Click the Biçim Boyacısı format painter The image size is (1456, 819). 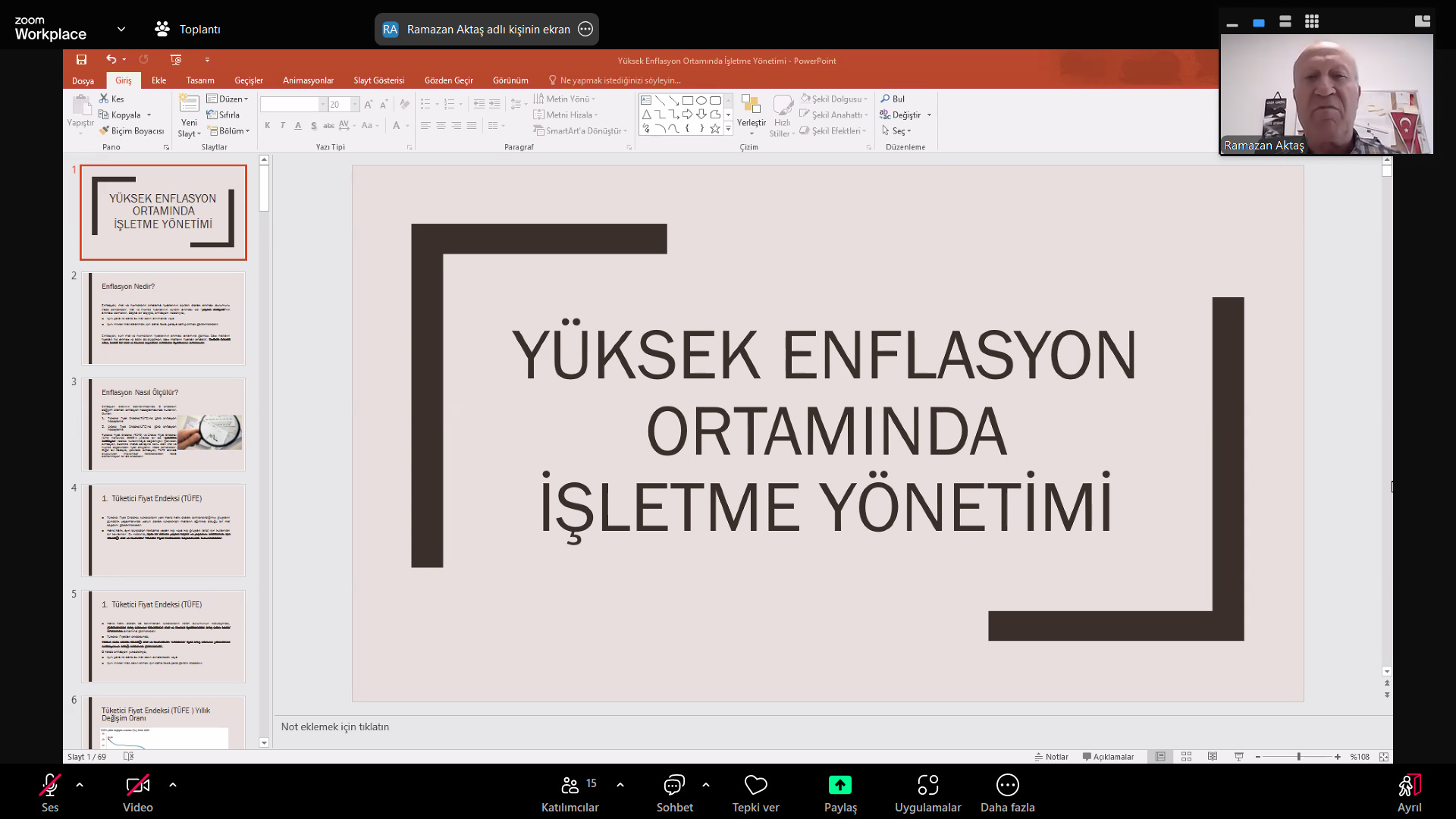click(131, 131)
